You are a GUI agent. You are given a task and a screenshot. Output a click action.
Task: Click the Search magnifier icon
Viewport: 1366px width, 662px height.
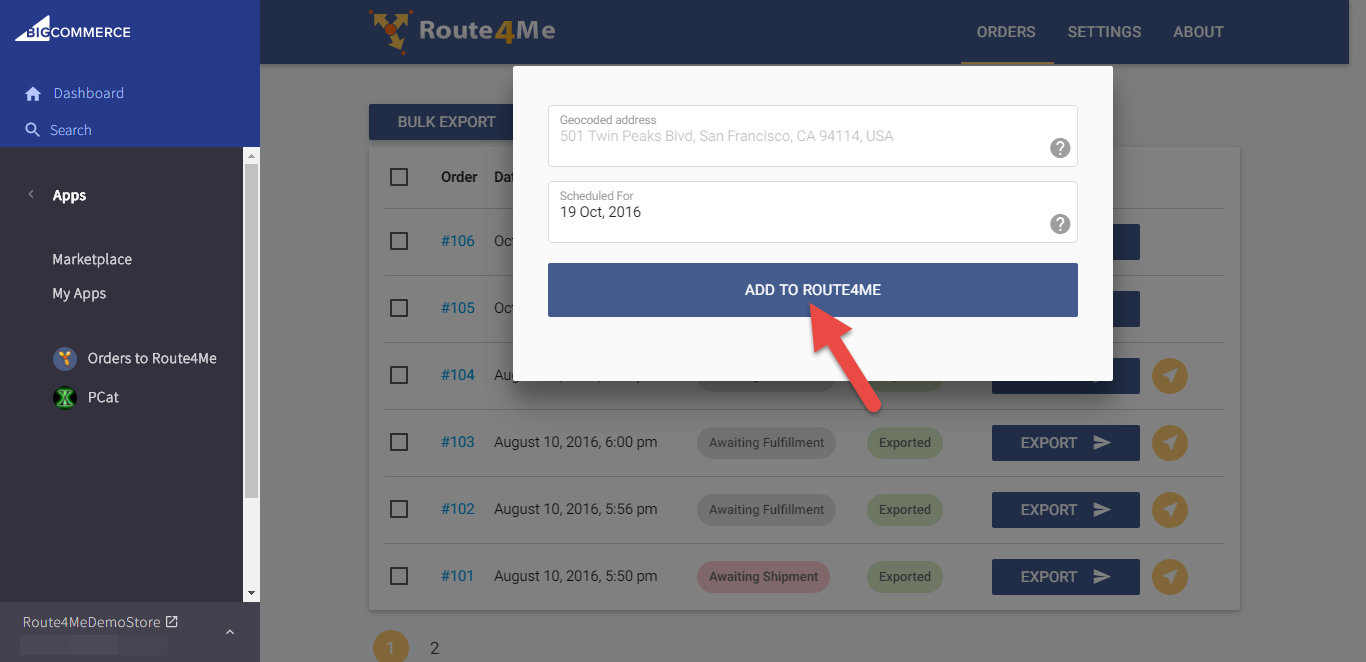33,130
